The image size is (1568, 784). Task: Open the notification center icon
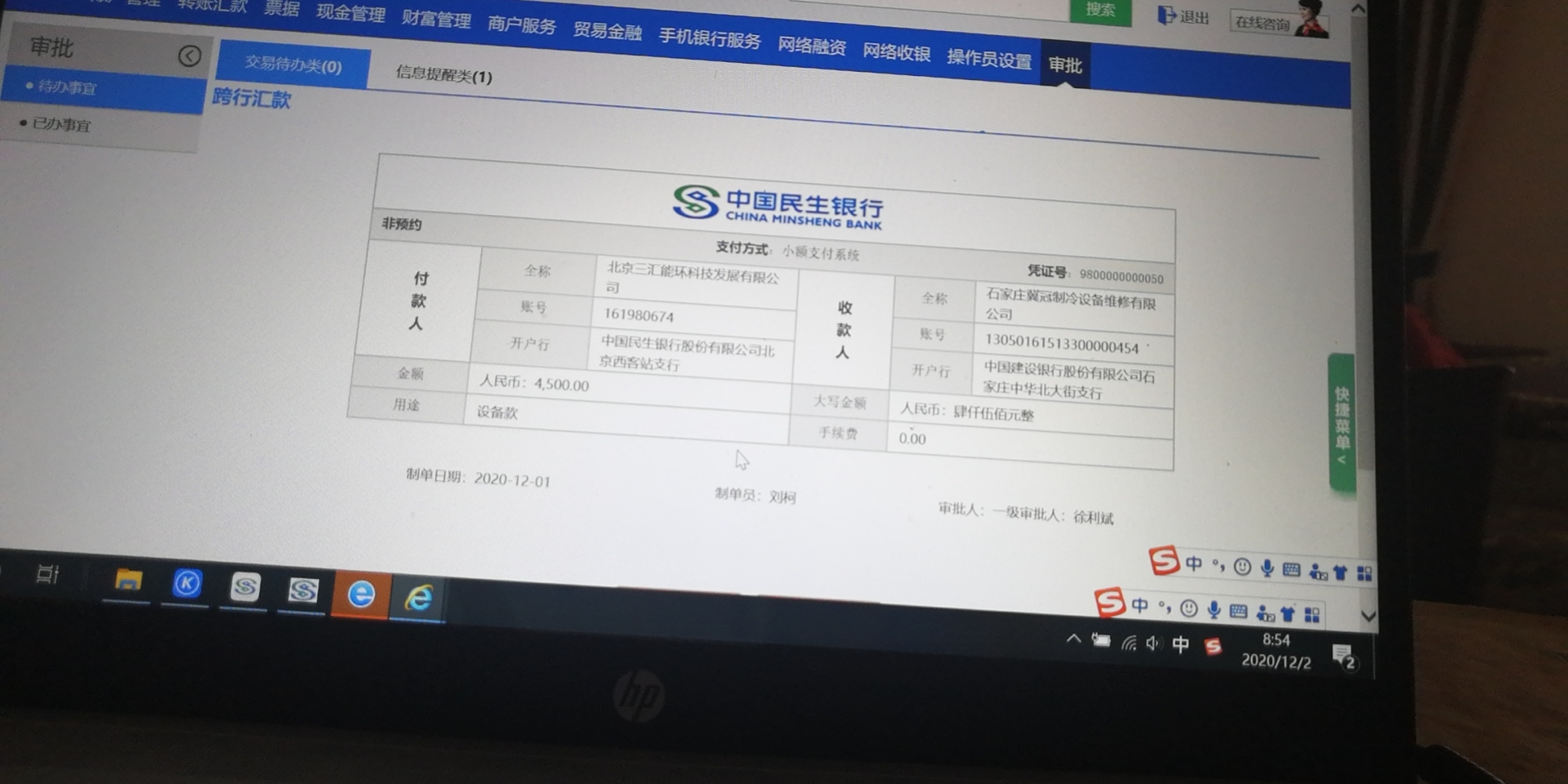1343,656
